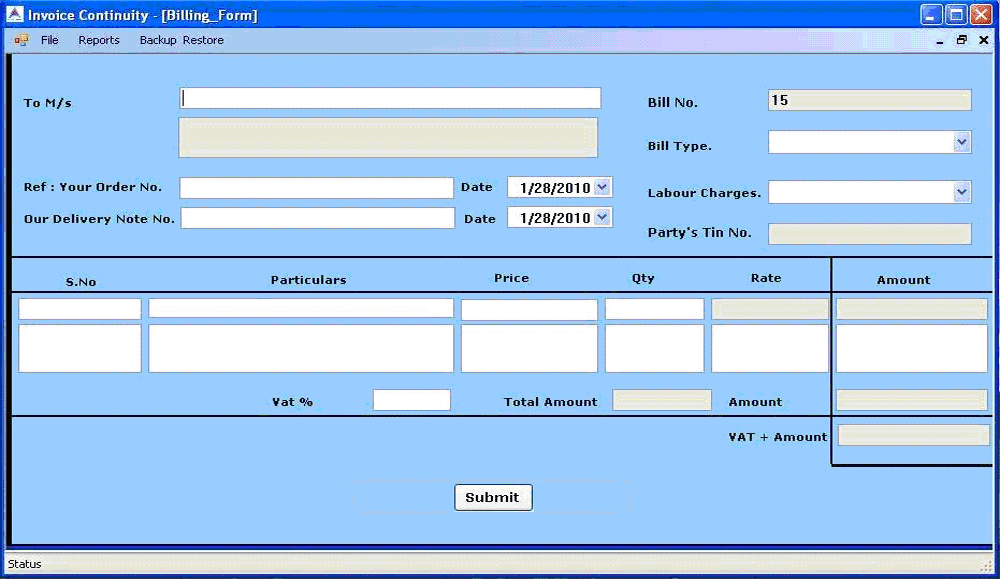Screen dimensions: 1000x579
Task: Click the Particulars entry field
Action: coord(300,308)
